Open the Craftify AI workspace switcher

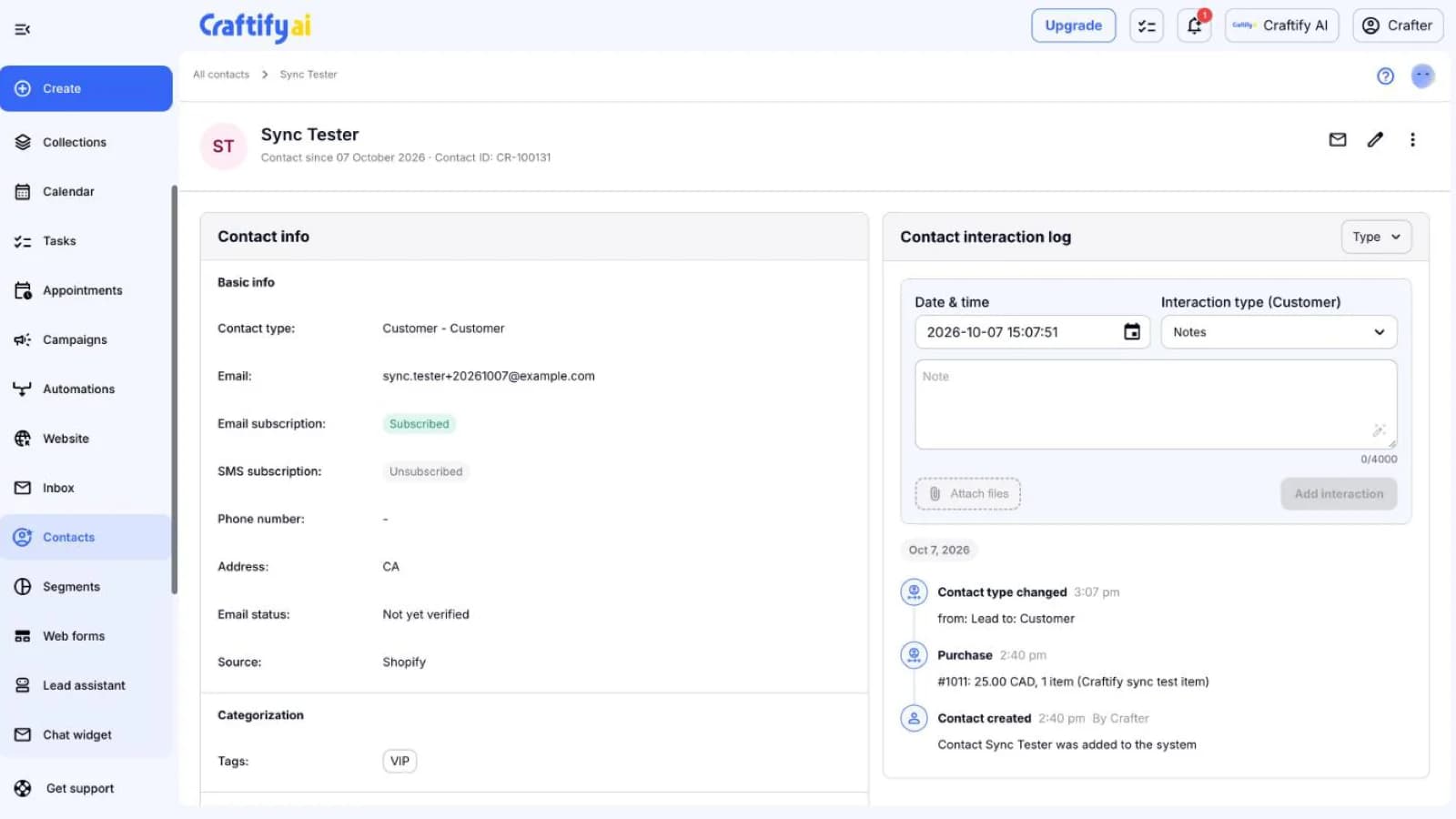point(1281,25)
